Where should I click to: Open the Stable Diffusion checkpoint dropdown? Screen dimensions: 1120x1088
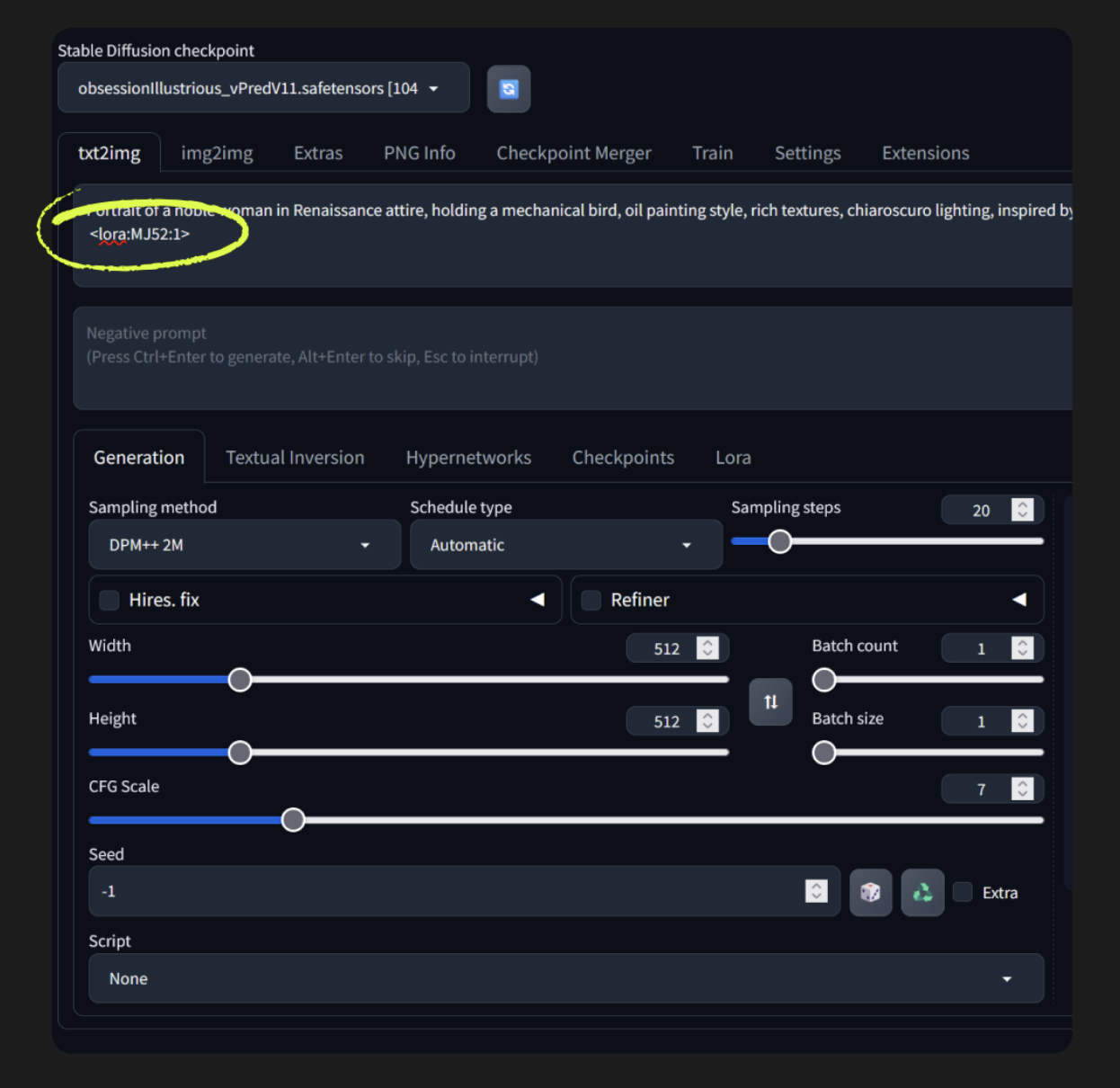point(262,88)
